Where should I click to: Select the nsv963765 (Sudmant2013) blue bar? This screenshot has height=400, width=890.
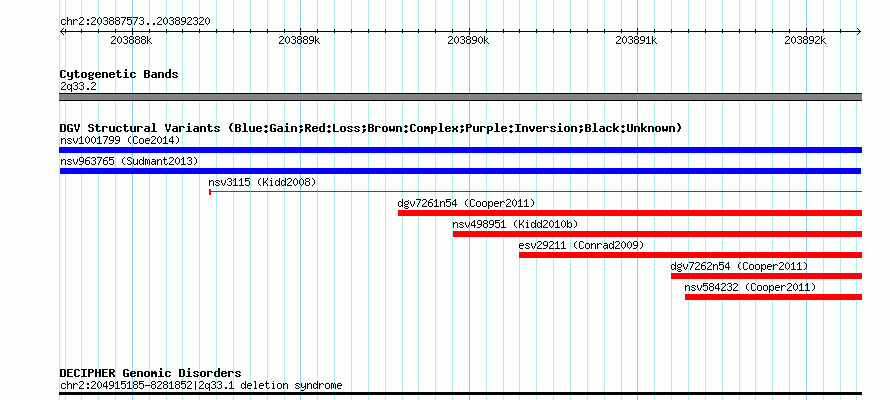[460, 171]
